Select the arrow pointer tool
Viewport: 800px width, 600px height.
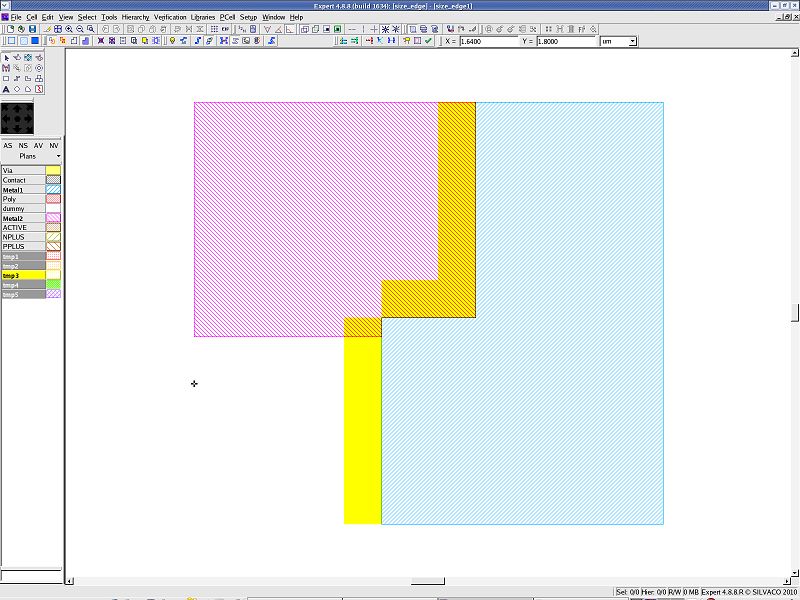(6, 57)
